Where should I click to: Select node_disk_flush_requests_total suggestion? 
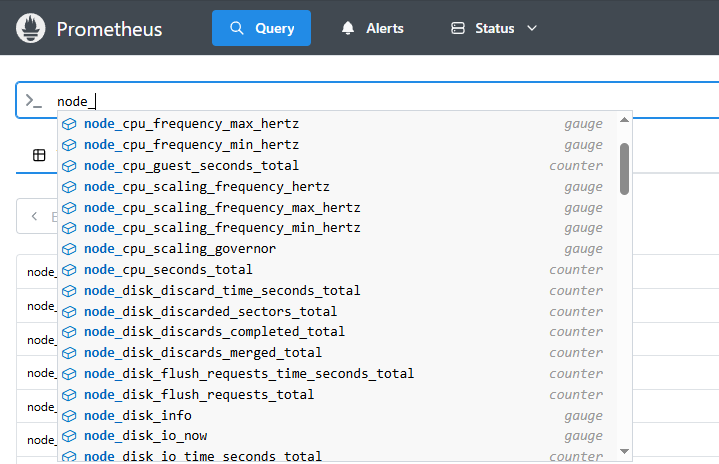[199, 394]
